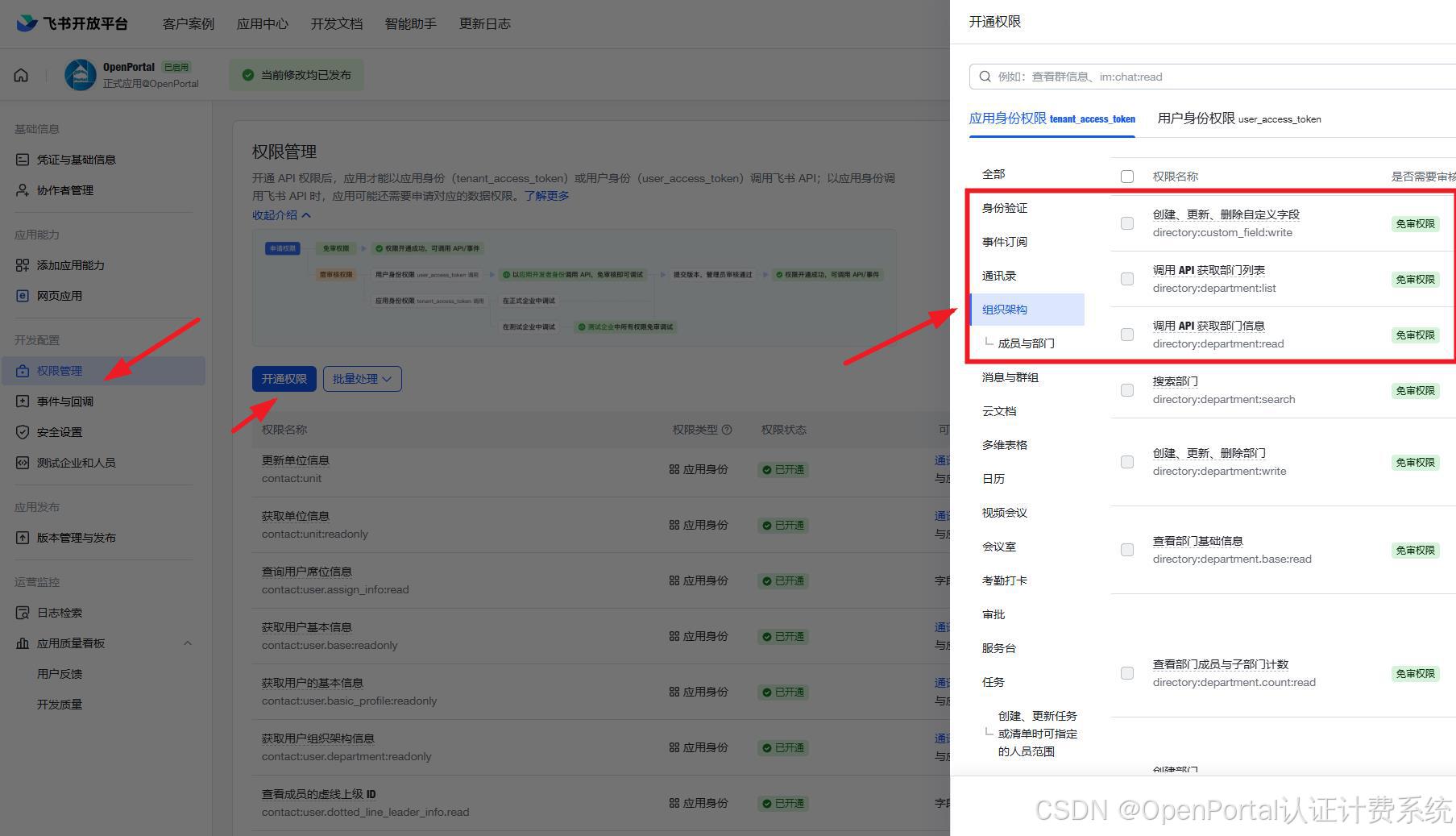The width and height of the screenshot is (1456, 836).
Task: Open the 批量处理 dropdown
Action: click(x=363, y=379)
